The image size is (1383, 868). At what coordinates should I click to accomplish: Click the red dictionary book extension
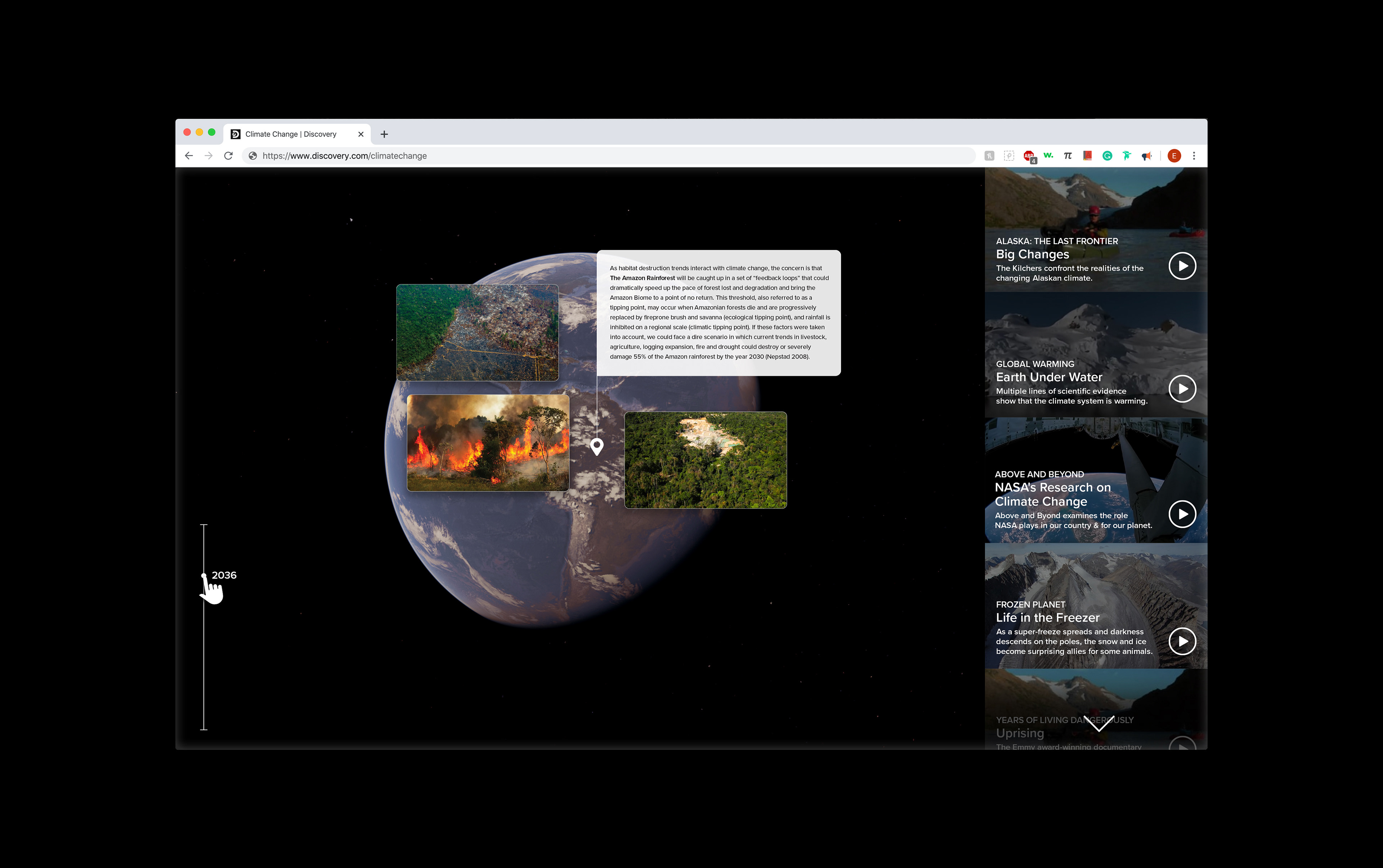coord(1087,156)
